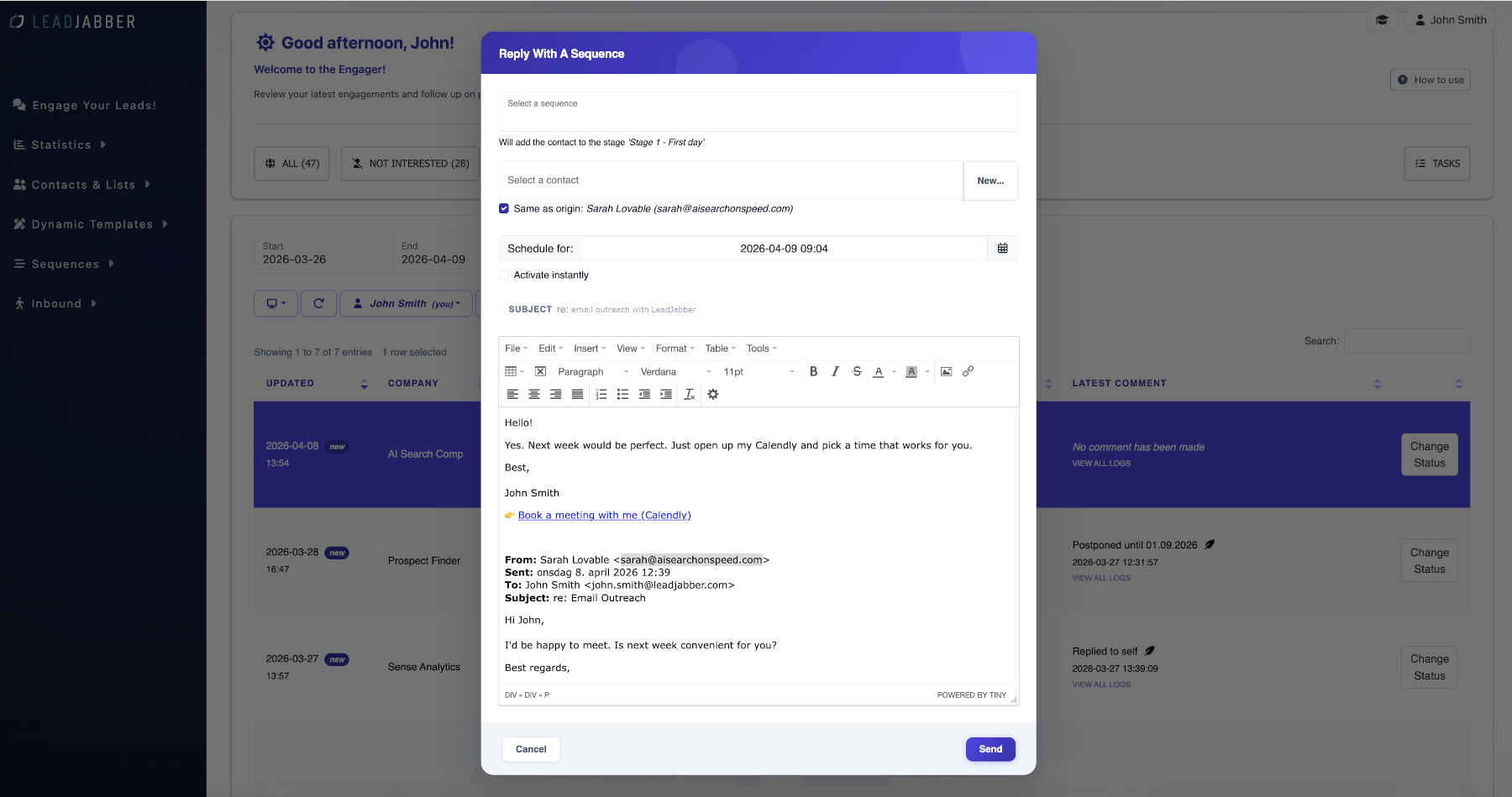Screen dimensions: 1512x797
Task: Open the Verdana font dropdown
Action: pyautogui.click(x=675, y=371)
